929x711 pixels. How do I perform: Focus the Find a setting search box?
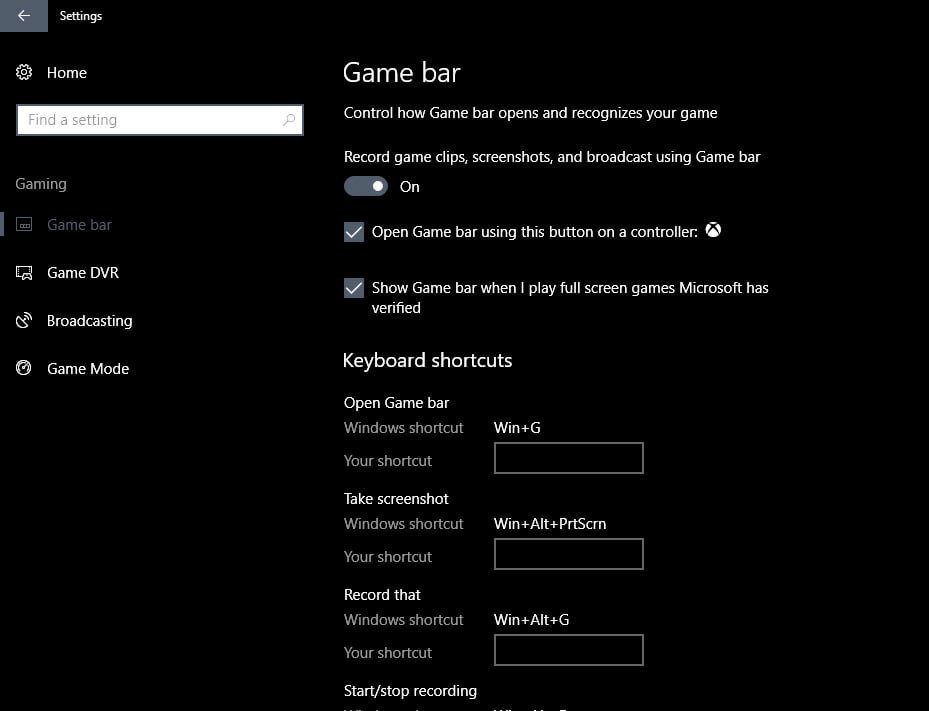(160, 120)
